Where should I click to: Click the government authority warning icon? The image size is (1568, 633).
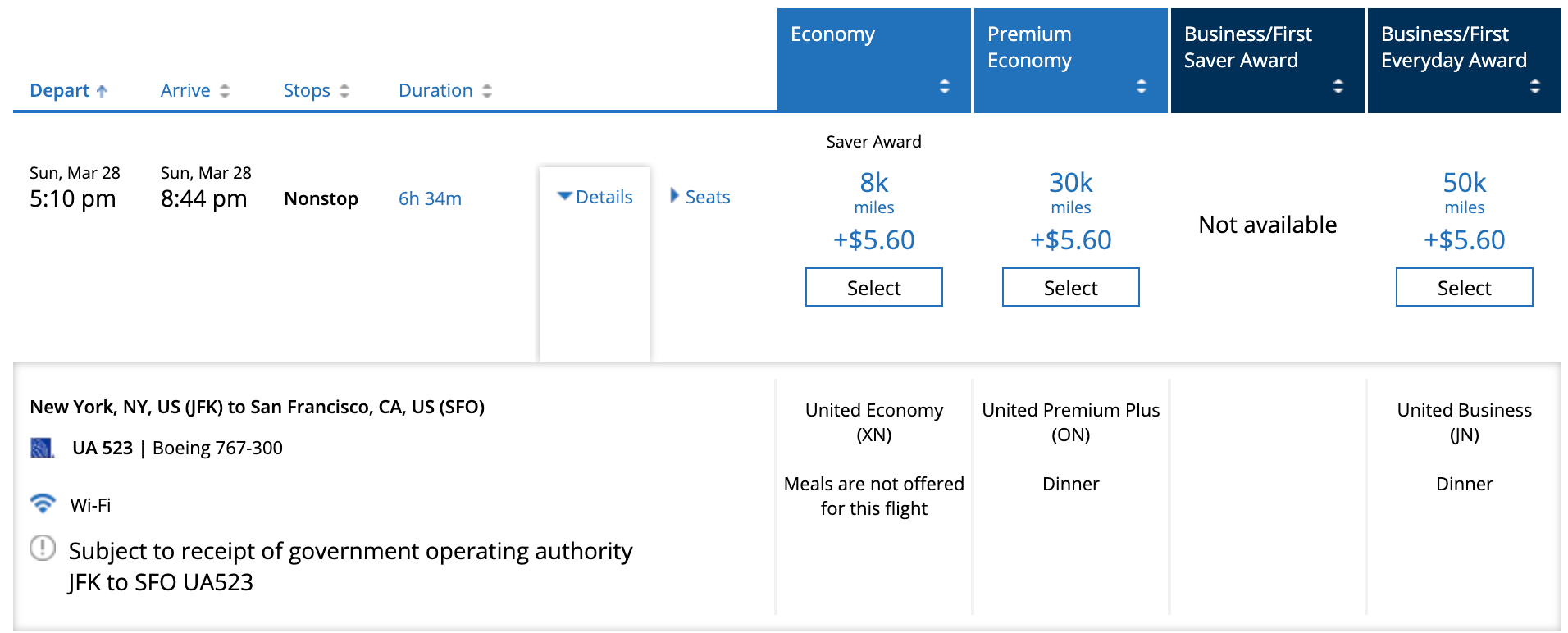point(43,548)
